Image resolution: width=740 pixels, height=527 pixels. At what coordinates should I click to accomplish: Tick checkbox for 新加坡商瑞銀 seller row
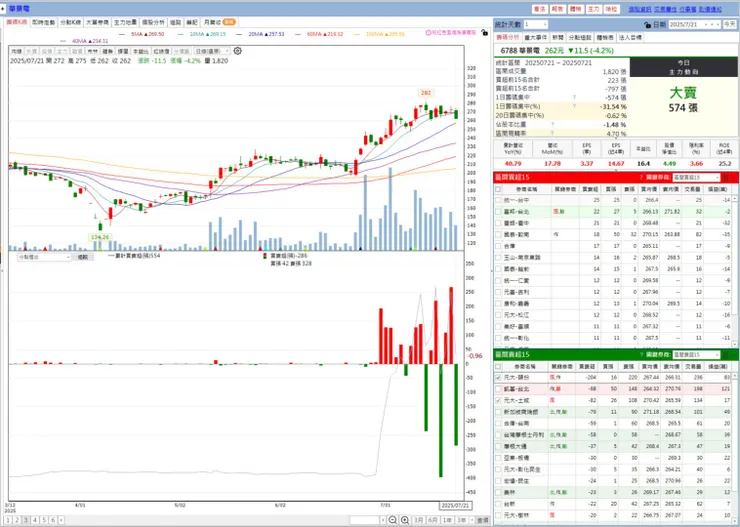[x=498, y=412]
